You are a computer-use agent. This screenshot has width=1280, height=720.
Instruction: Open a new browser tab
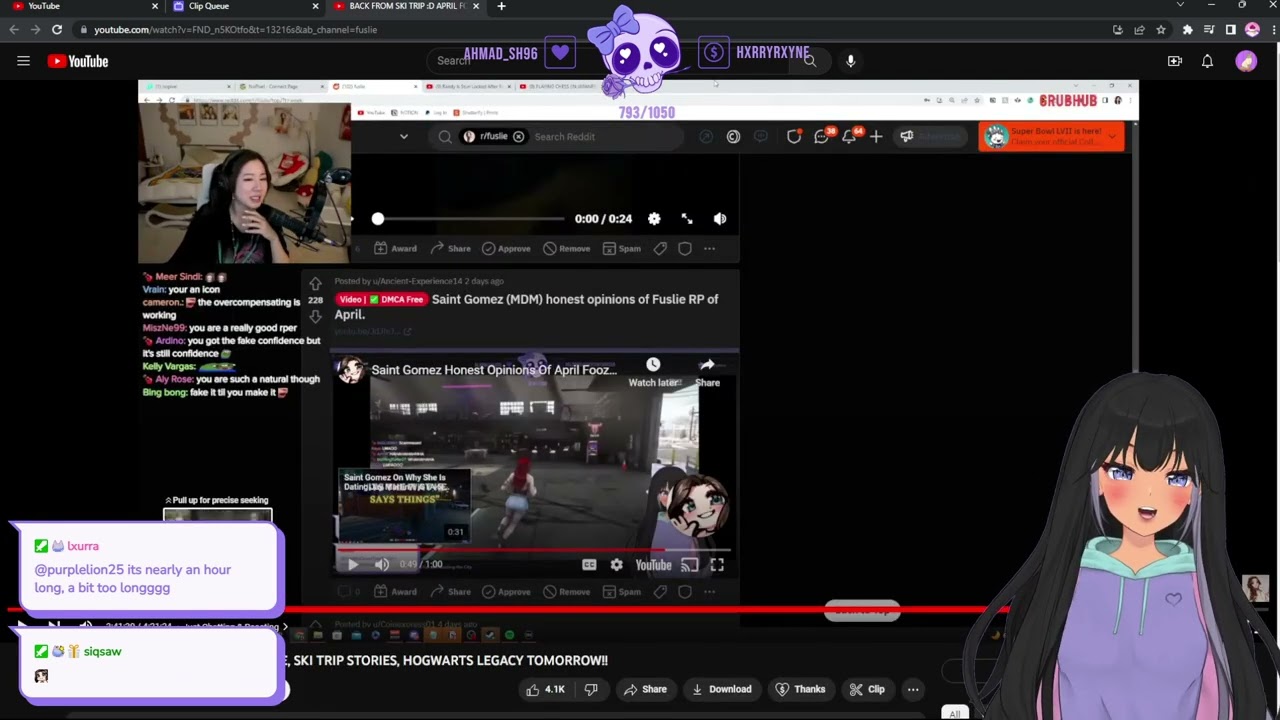(501, 6)
